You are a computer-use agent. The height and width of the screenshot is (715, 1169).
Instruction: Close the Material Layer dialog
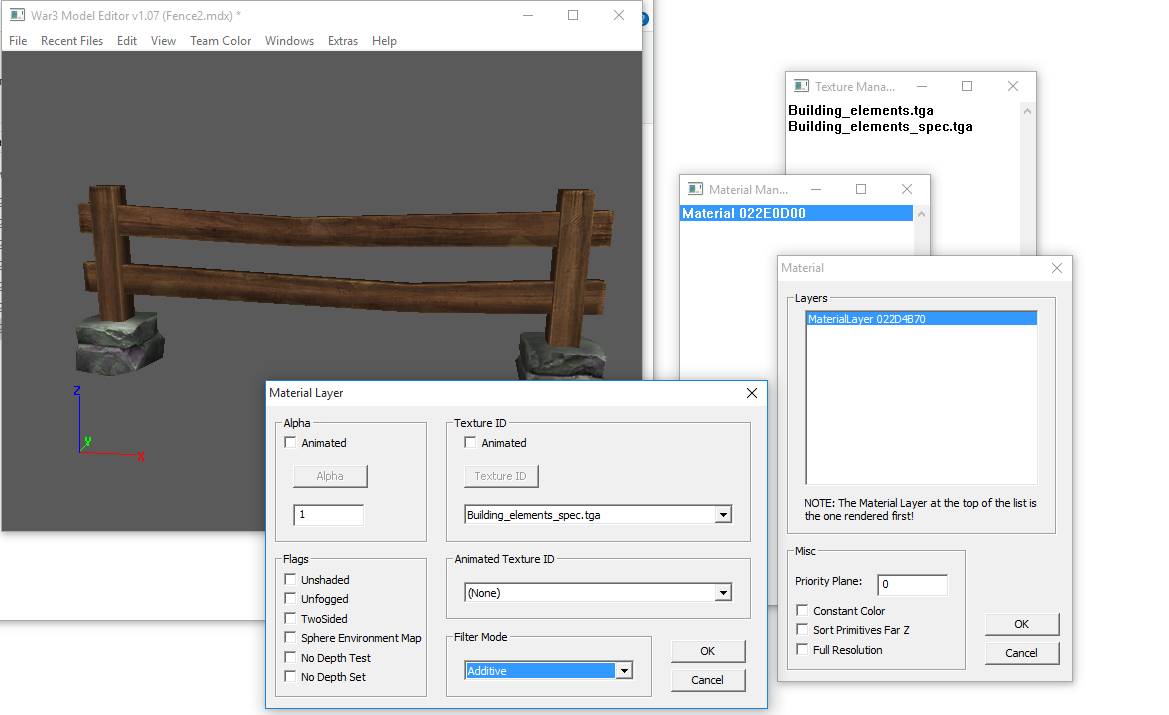[752, 393]
